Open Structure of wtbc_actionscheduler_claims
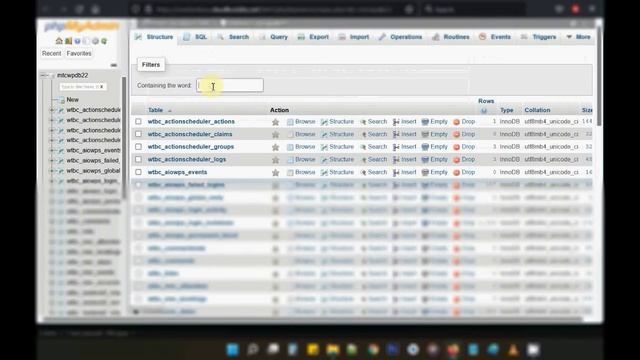Viewport: 640px width, 360px height. pos(337,134)
